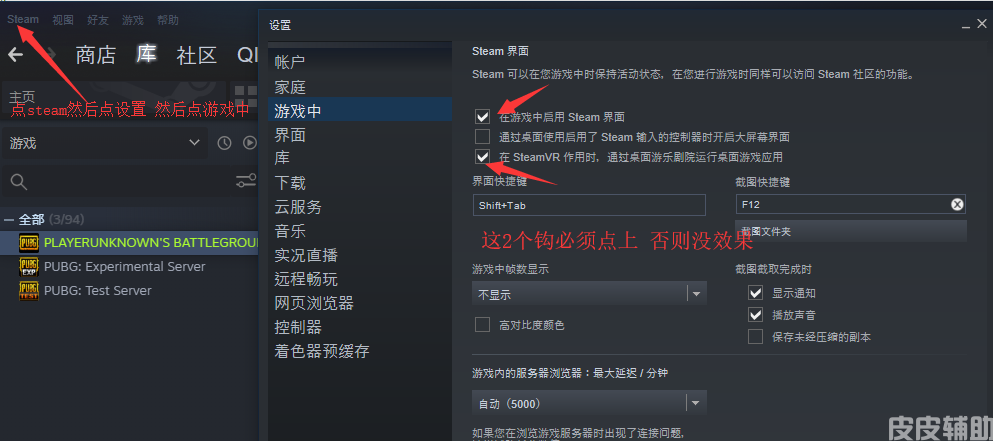Toggle 在游戏中启用 Steam 界面 checkbox
The height and width of the screenshot is (441, 993).
pos(483,117)
